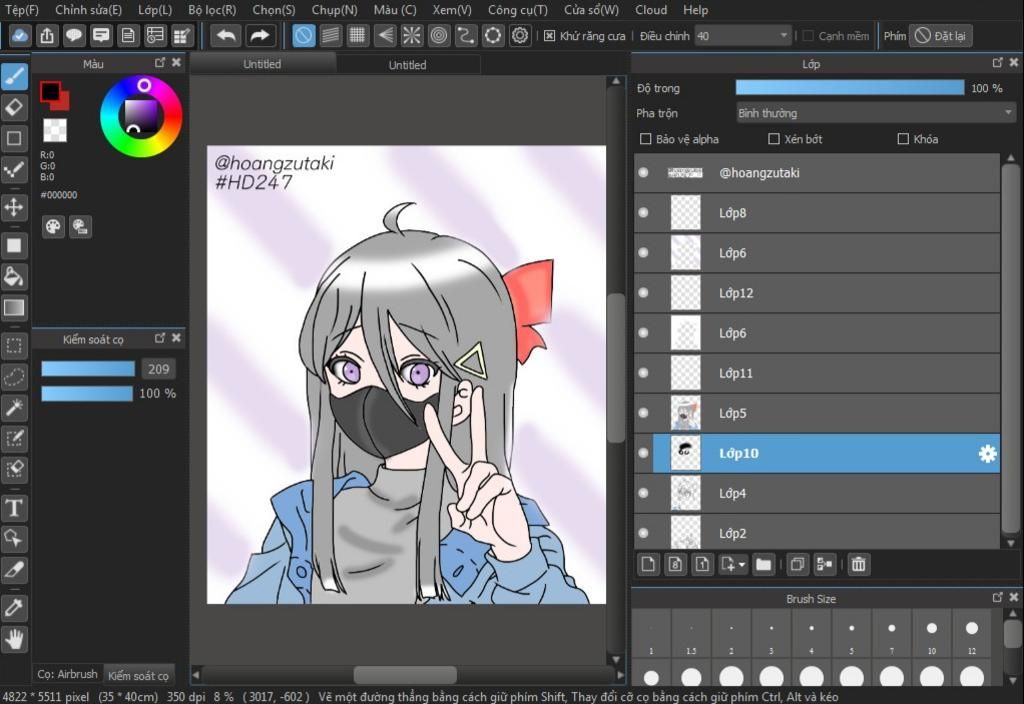The width and height of the screenshot is (1024, 704).
Task: Open the Cửa sổ(W) menu
Action: point(591,10)
